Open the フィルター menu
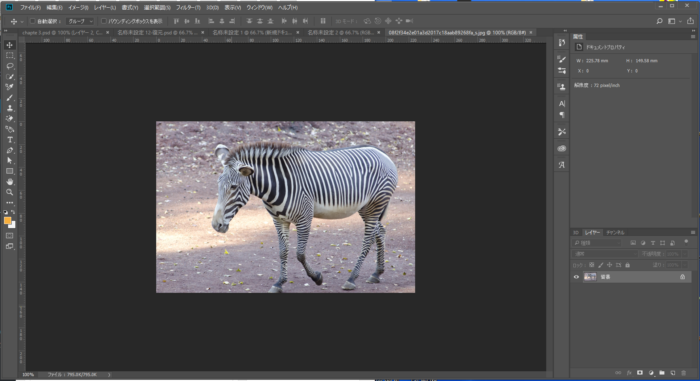This screenshot has width=700, height=381. pos(188,8)
